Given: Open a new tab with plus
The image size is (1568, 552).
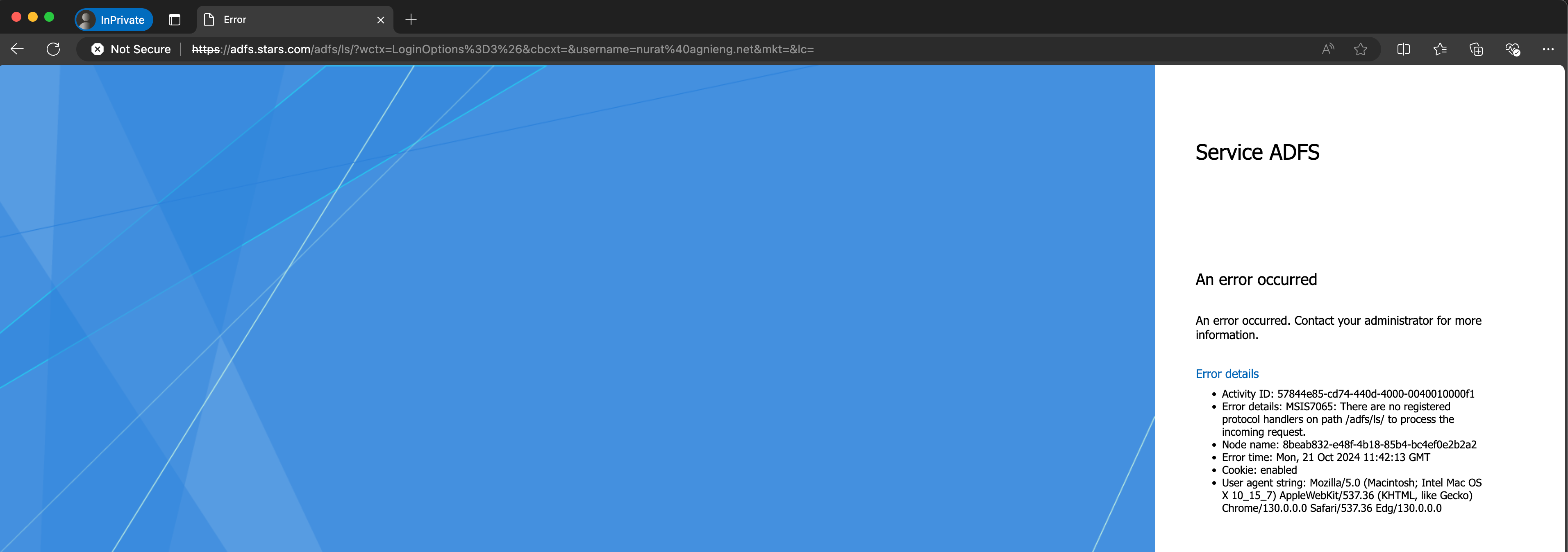Looking at the screenshot, I should point(411,20).
